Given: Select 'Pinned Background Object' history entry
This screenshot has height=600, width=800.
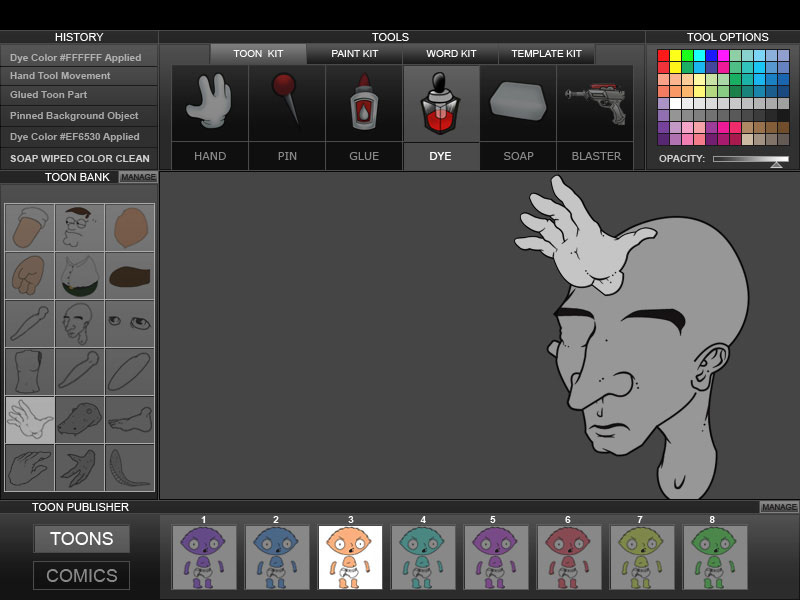Looking at the screenshot, I should click(x=79, y=116).
